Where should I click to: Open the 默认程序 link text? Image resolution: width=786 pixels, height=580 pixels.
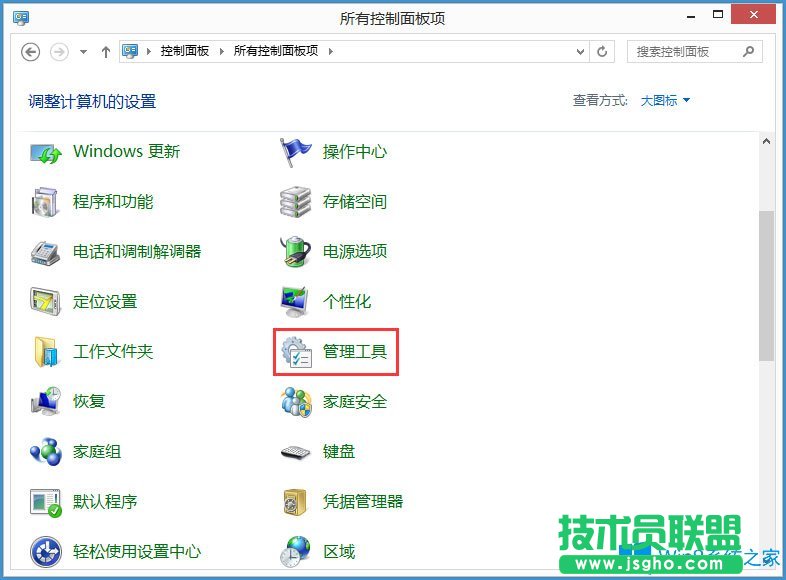(x=105, y=501)
